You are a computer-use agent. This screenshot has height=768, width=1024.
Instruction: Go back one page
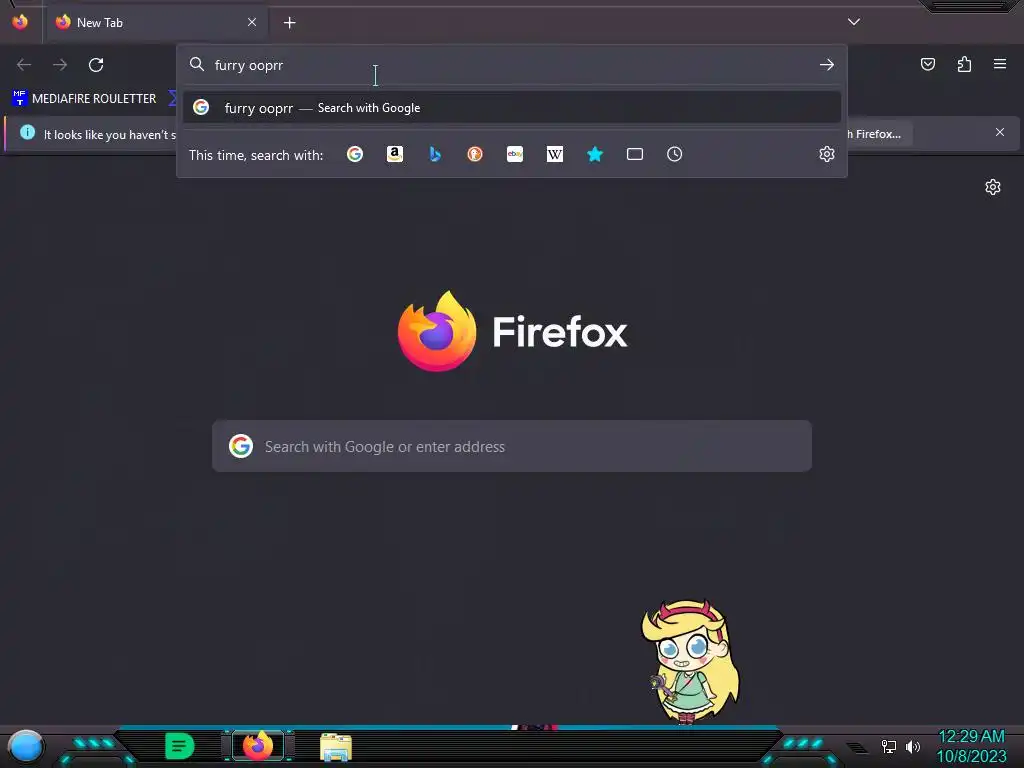pos(24,65)
